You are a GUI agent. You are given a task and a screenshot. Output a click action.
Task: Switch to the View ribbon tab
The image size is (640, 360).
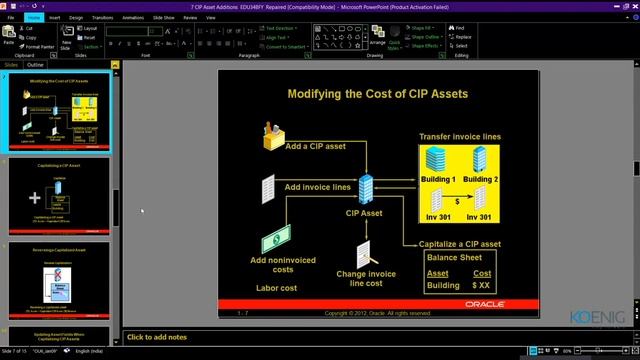(x=211, y=18)
